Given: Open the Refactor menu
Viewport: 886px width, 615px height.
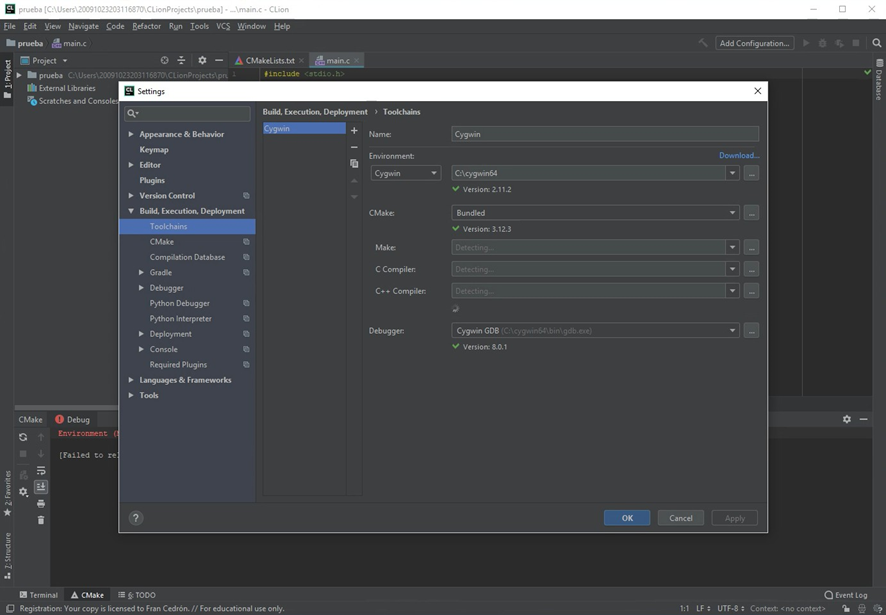Looking at the screenshot, I should (146, 26).
